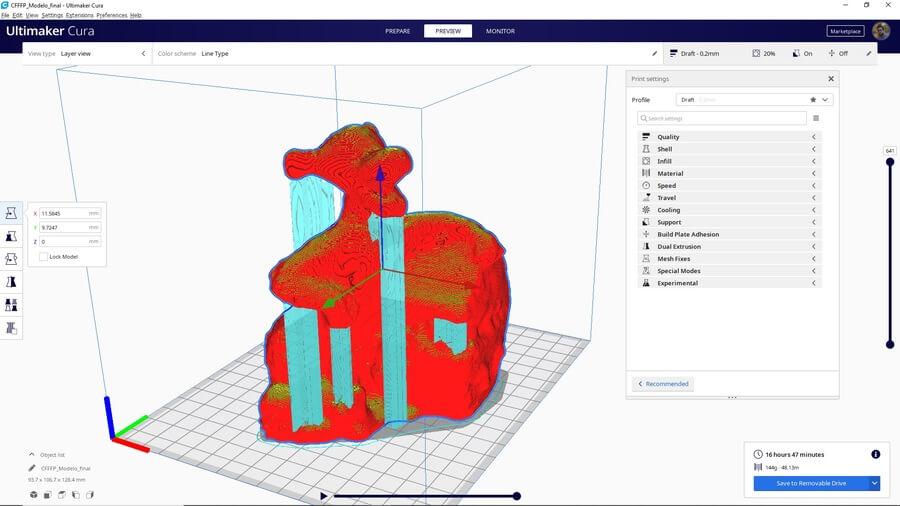Click the Special Modes icon
Image resolution: width=900 pixels, height=506 pixels.
coord(646,271)
